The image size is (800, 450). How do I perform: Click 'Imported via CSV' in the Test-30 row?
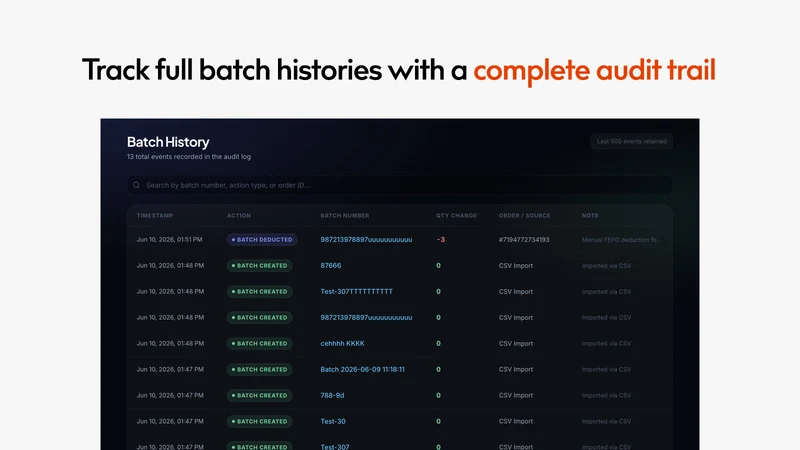(x=607, y=421)
